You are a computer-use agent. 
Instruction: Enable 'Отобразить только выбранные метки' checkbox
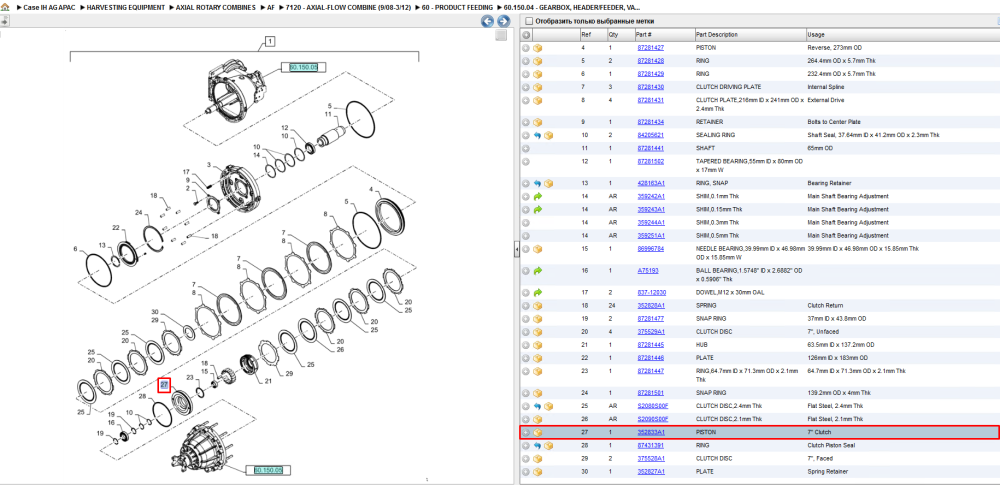tap(528, 21)
